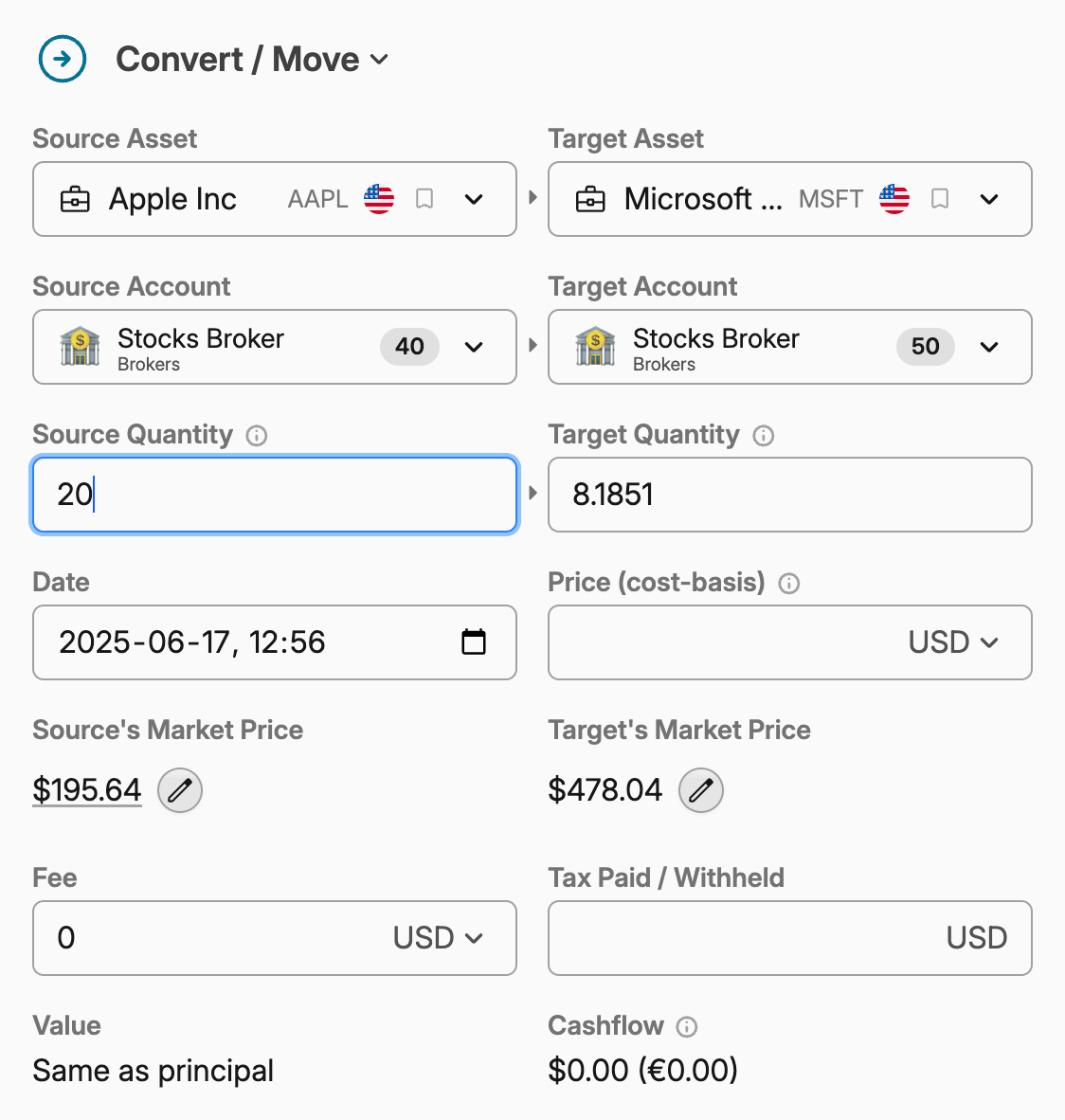The width and height of the screenshot is (1065, 1120).
Task: Click the circled arrow Convert icon
Action: coord(63,59)
